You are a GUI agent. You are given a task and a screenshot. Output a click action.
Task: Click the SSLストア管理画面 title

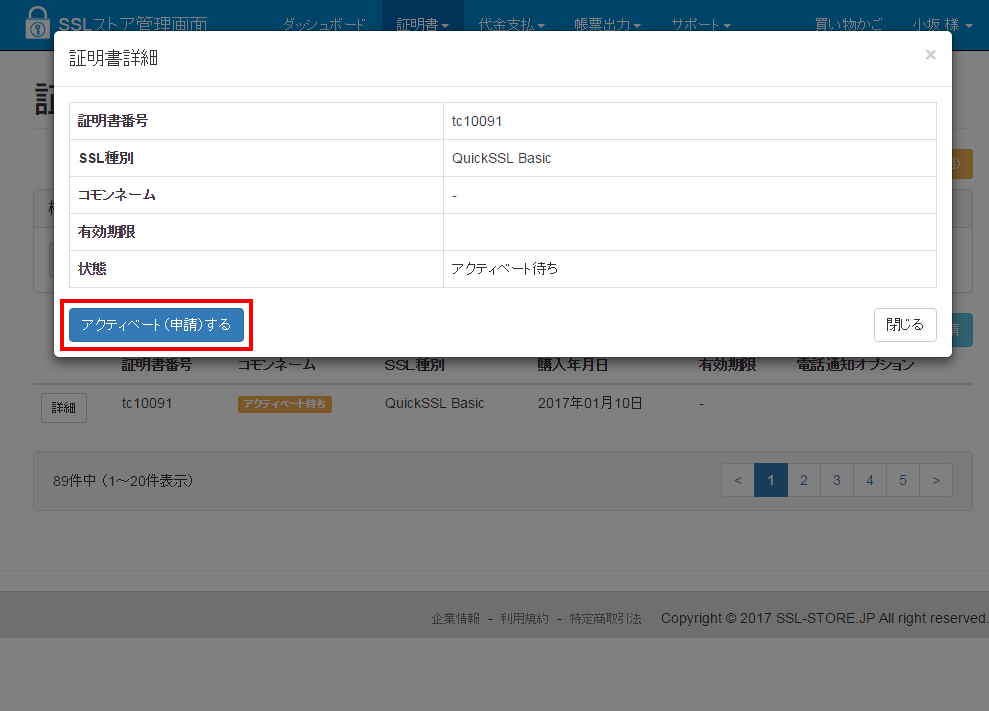click(x=132, y=25)
